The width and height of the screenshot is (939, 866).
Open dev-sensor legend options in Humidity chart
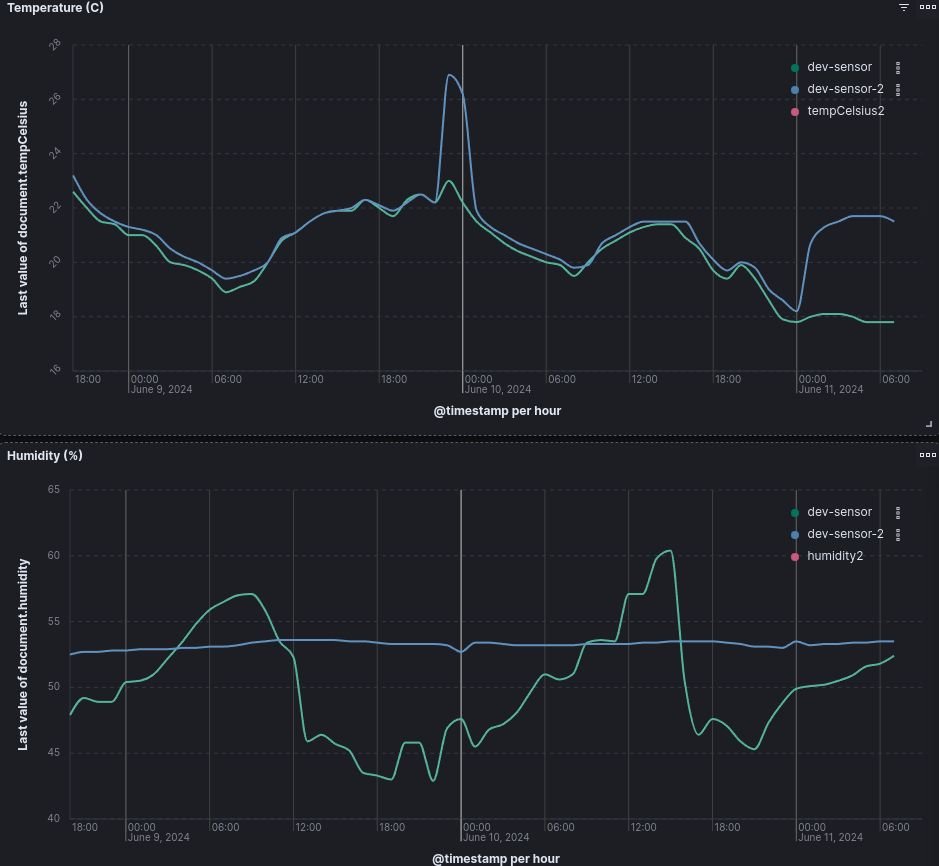tap(898, 513)
